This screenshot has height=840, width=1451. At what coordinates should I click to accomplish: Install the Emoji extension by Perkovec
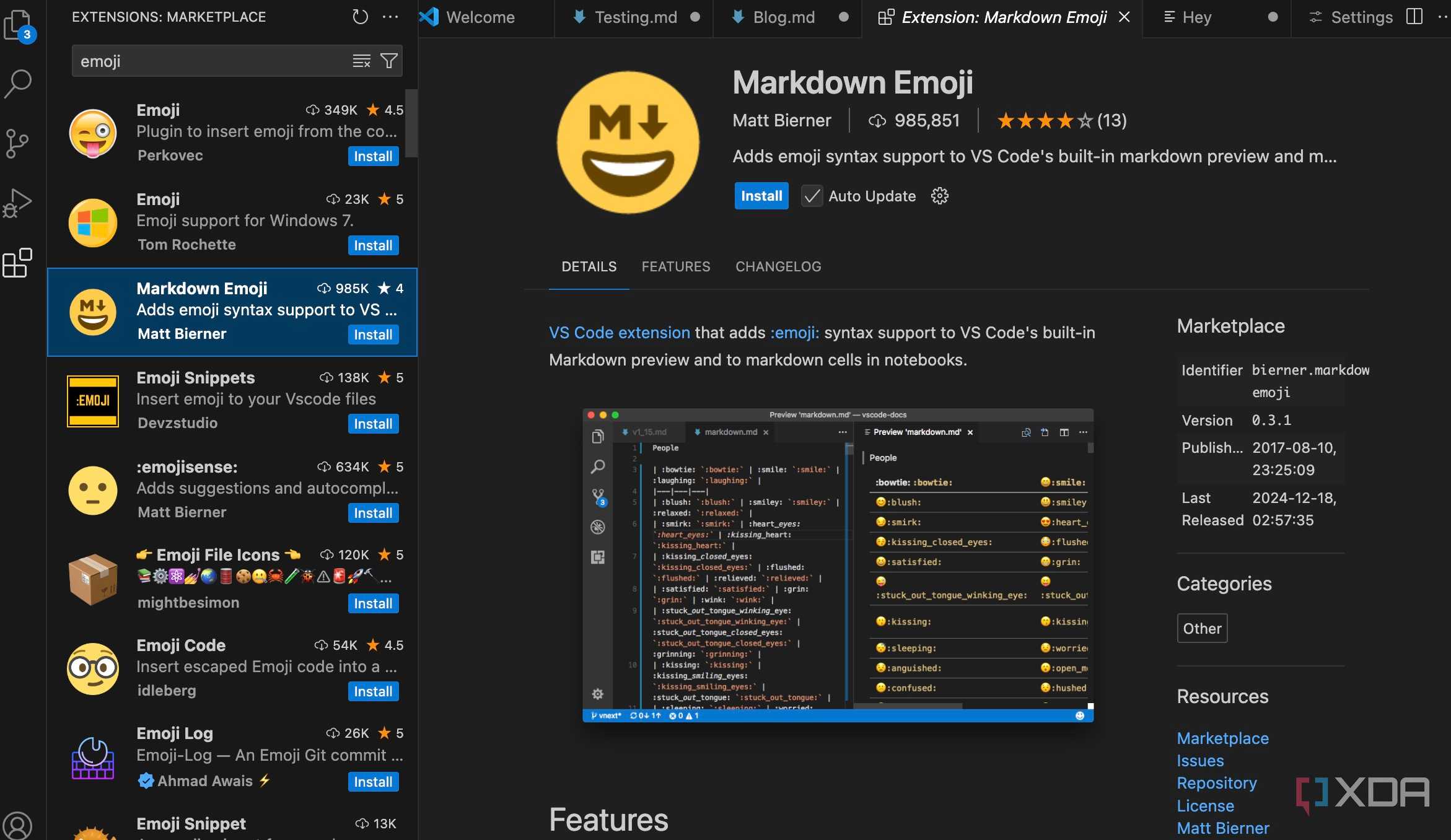[x=373, y=156]
